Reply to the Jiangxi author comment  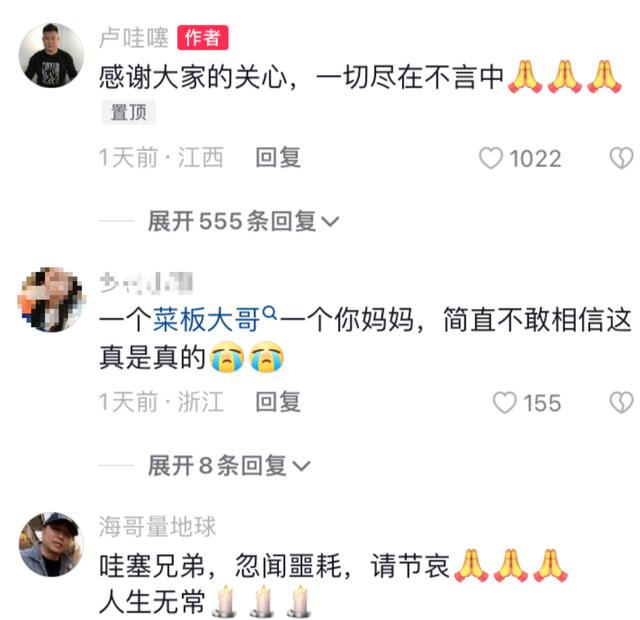[x=278, y=158]
